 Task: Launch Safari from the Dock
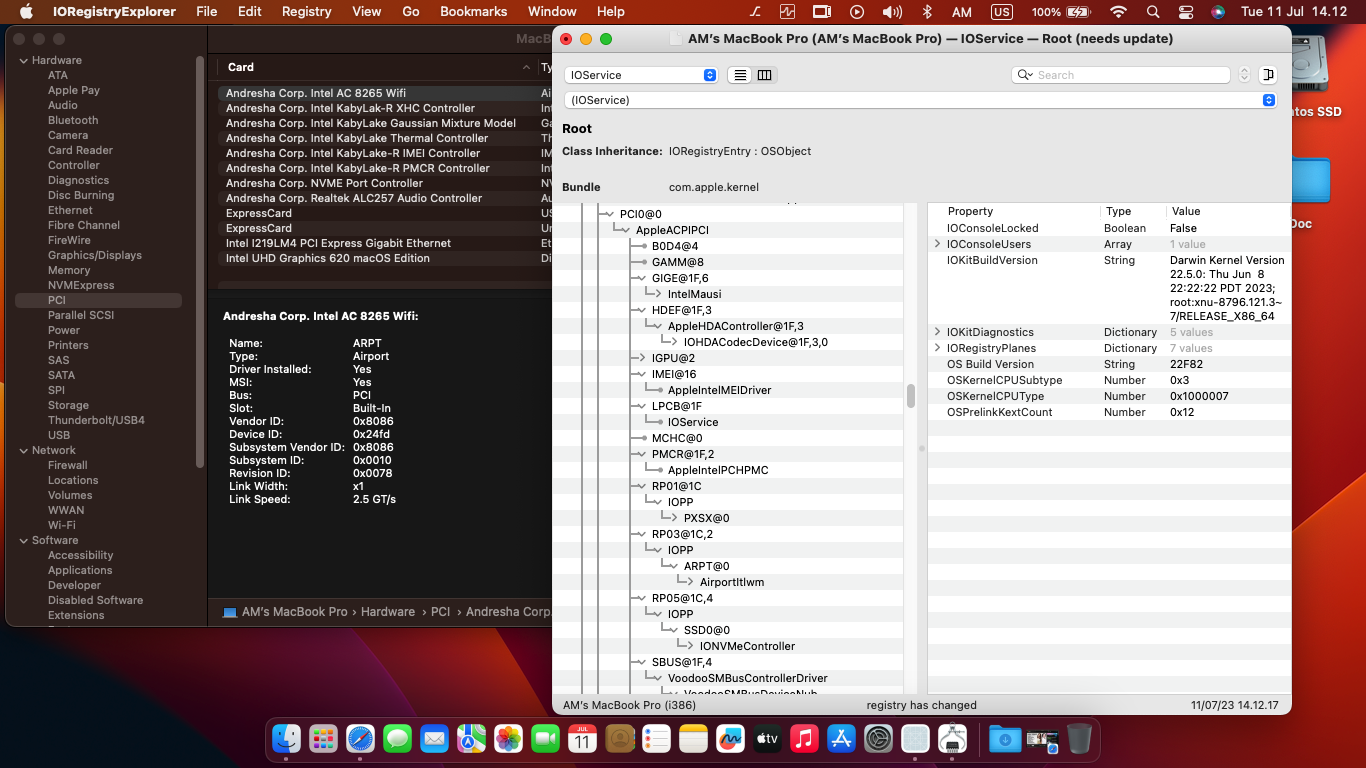[361, 739]
